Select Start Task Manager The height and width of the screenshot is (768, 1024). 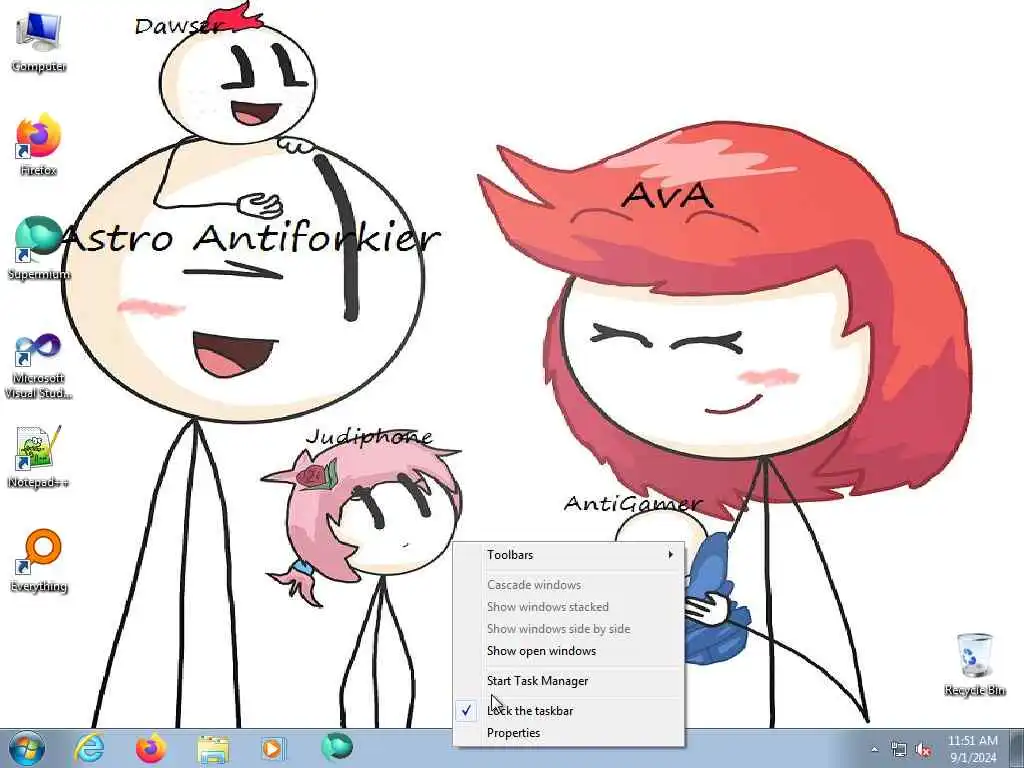click(x=568, y=680)
